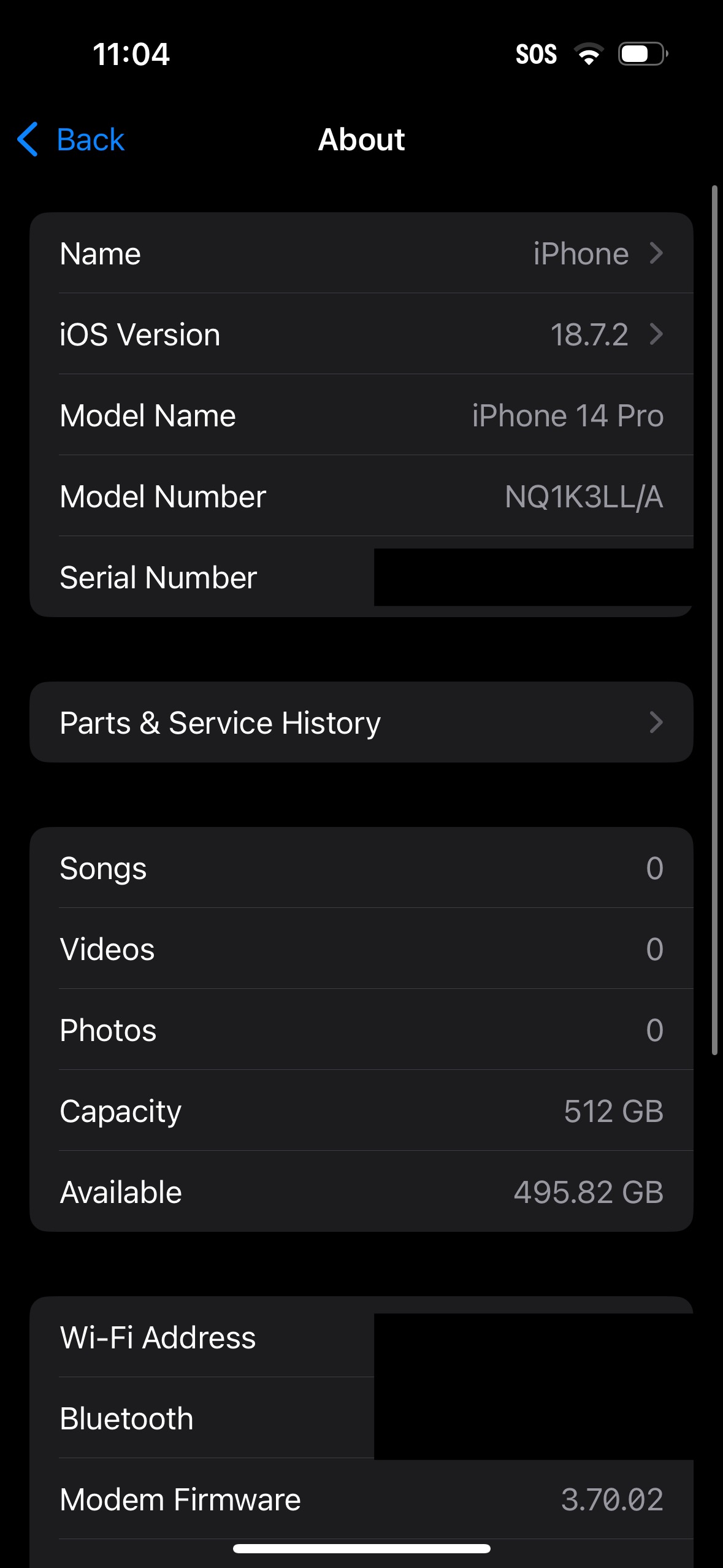Tap the Available 495.82 GB row
The image size is (723, 1568).
(361, 1191)
